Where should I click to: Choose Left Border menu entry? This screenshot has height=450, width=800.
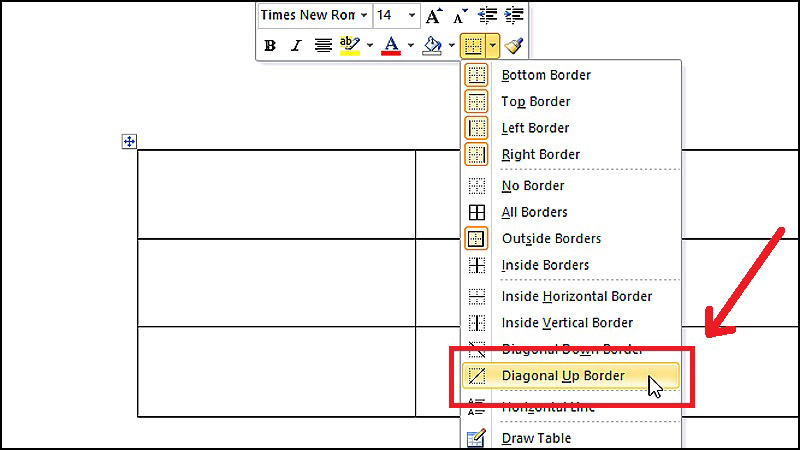click(x=571, y=128)
